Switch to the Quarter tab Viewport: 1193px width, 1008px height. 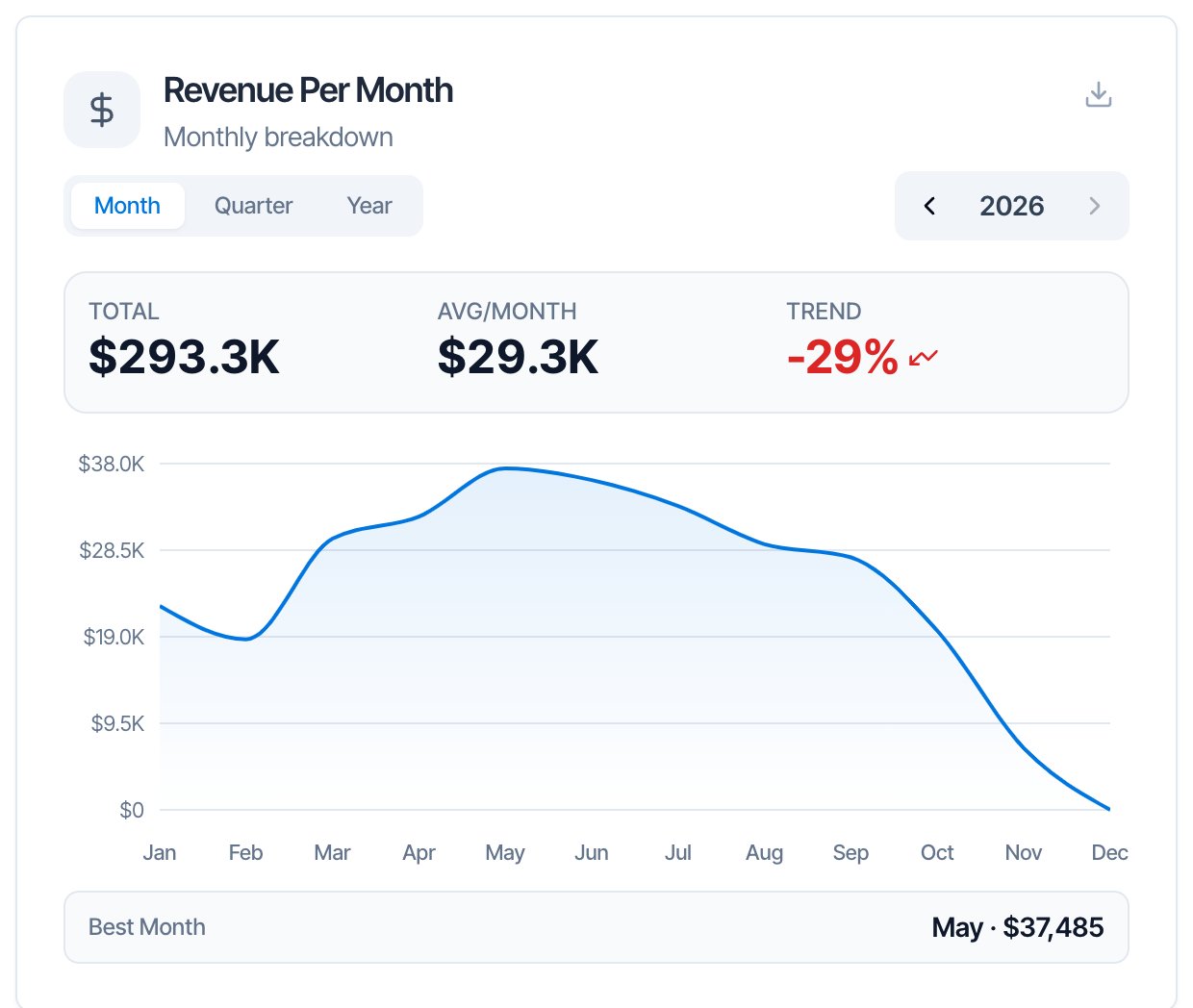coord(253,206)
